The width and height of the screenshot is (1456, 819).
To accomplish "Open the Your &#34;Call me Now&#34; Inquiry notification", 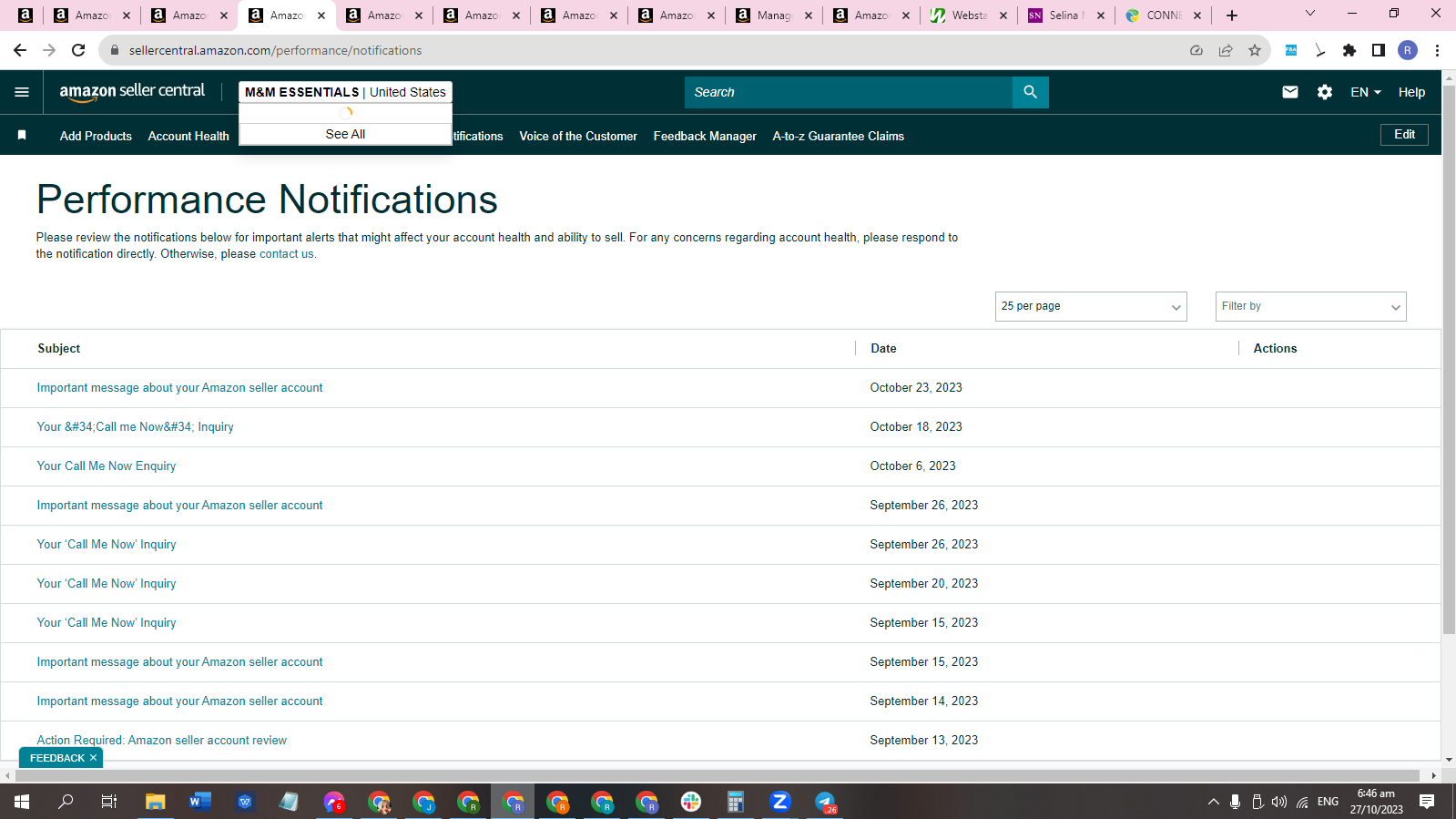I will (135, 427).
